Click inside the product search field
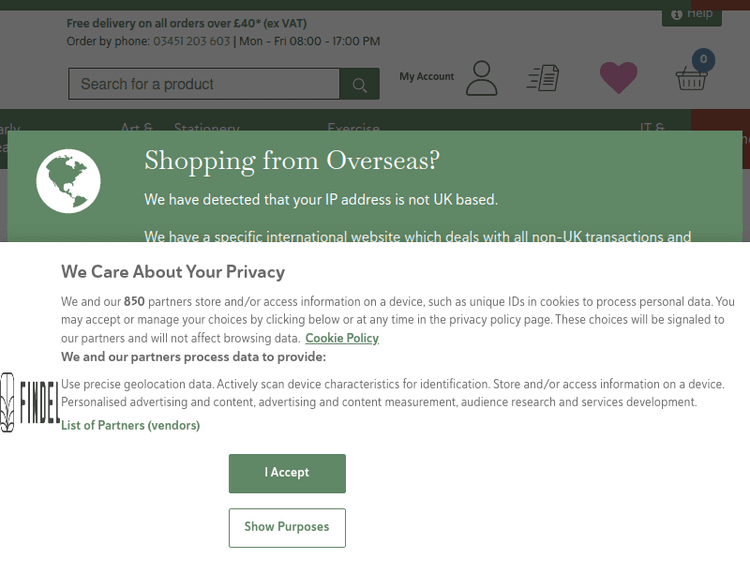750x563 pixels. click(x=204, y=85)
